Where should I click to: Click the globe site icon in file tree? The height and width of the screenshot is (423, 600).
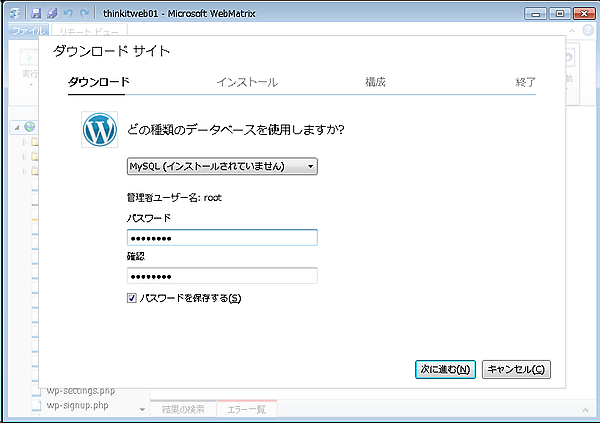tap(29, 127)
